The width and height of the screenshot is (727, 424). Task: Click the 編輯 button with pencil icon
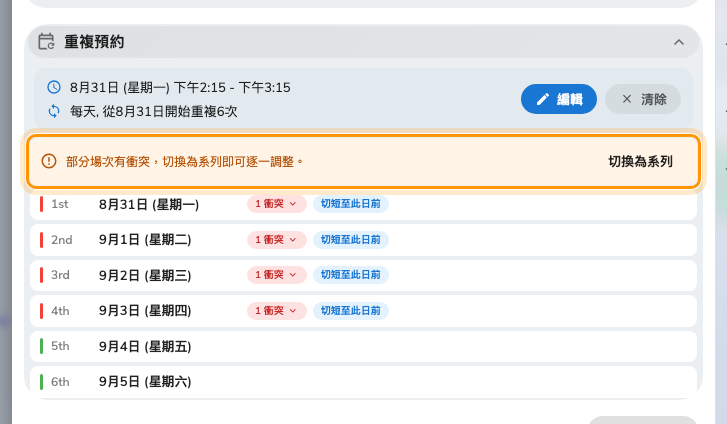tap(559, 99)
